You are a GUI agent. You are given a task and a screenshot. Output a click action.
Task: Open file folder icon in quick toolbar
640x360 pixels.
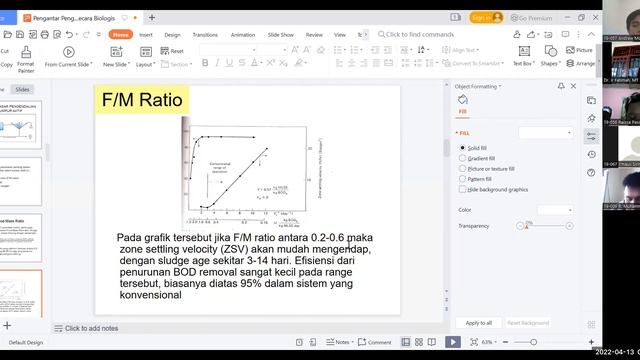coord(7,35)
